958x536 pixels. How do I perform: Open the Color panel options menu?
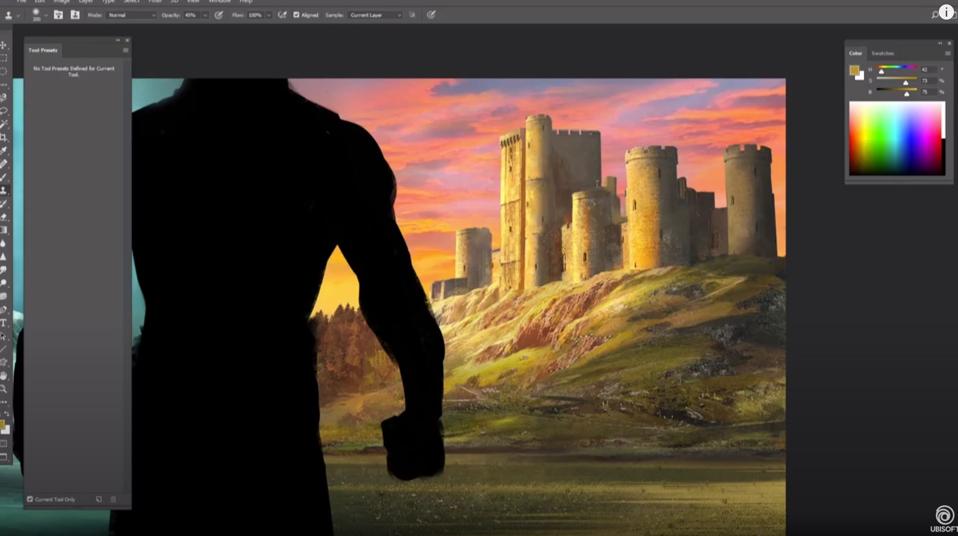pos(947,53)
